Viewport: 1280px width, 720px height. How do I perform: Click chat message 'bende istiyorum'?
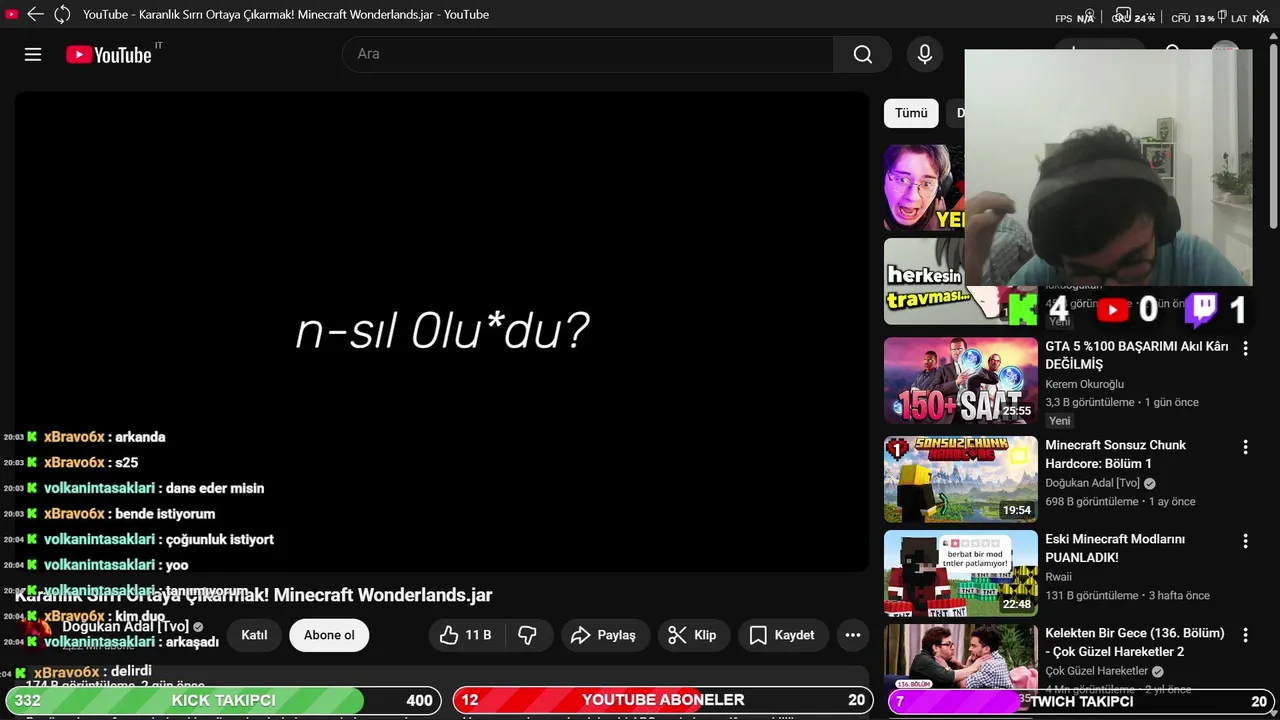click(165, 514)
